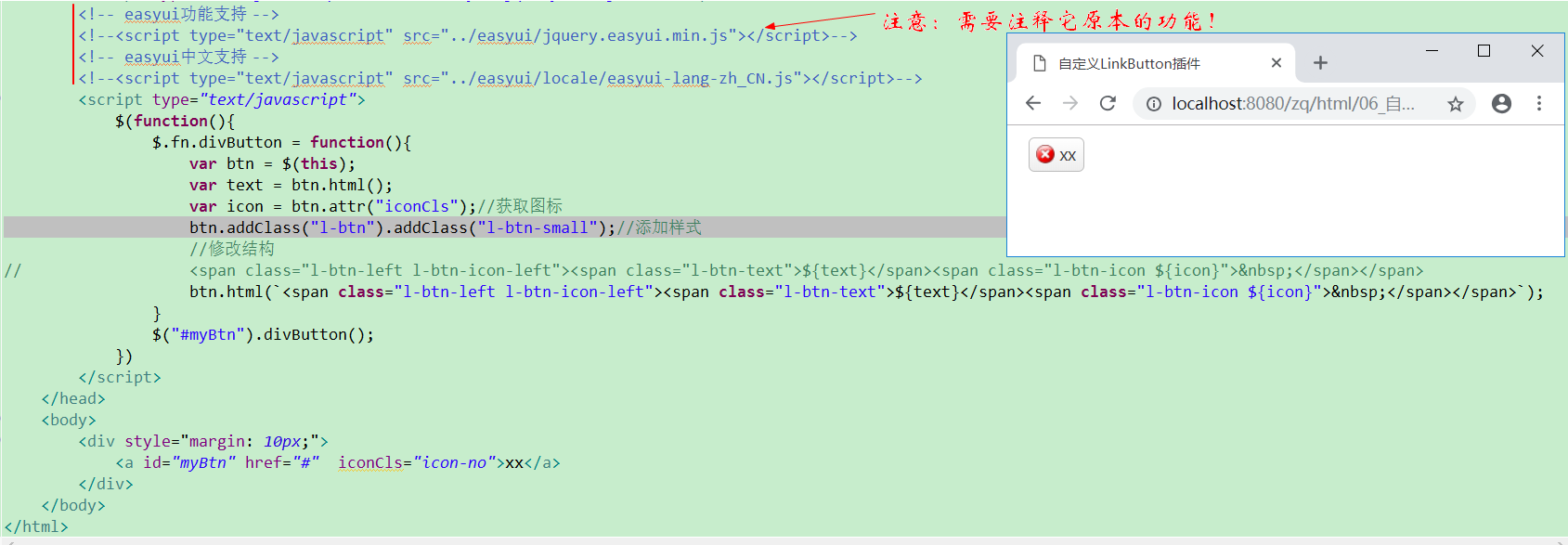The width and height of the screenshot is (1568, 545).
Task: Close the browser window
Action: 1537,50
